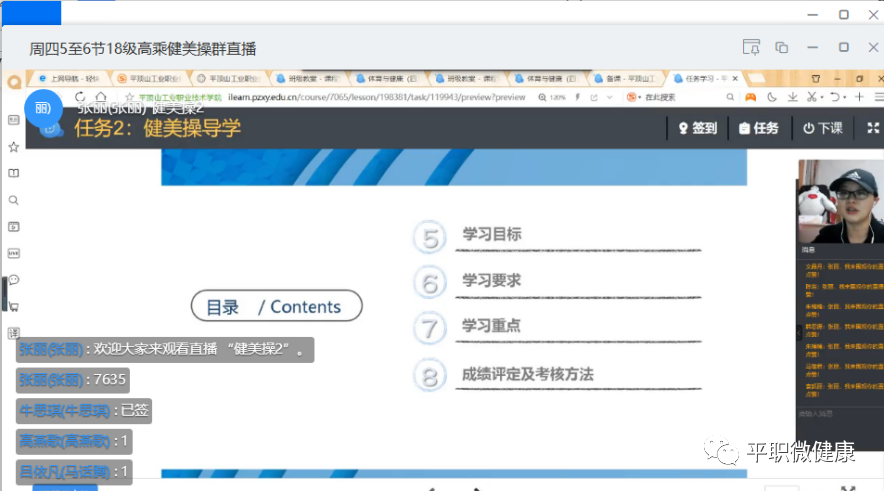Select 学习目标 contents item
This screenshot has height=491, width=884.
(491, 236)
